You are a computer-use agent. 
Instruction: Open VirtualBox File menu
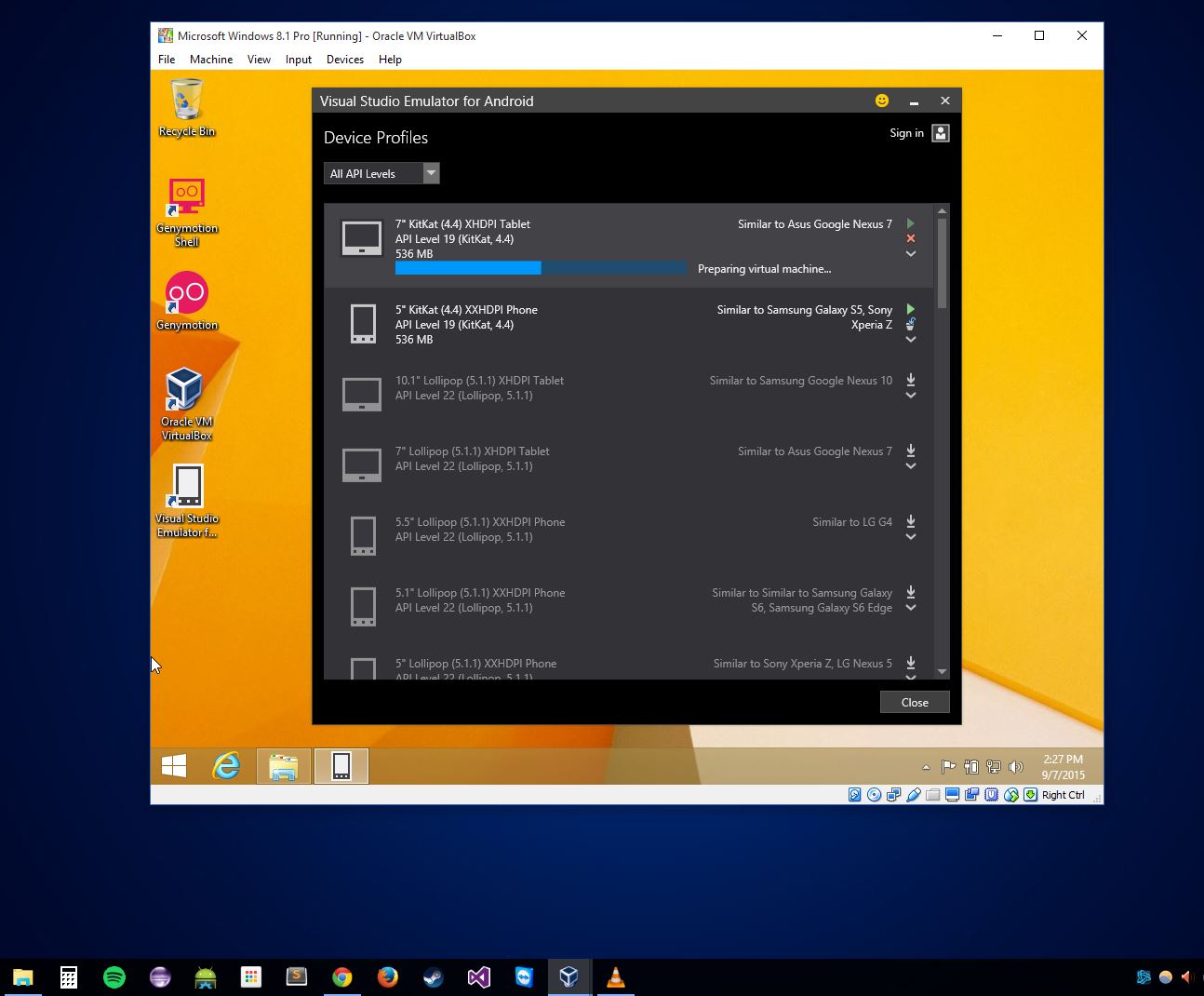click(x=167, y=59)
